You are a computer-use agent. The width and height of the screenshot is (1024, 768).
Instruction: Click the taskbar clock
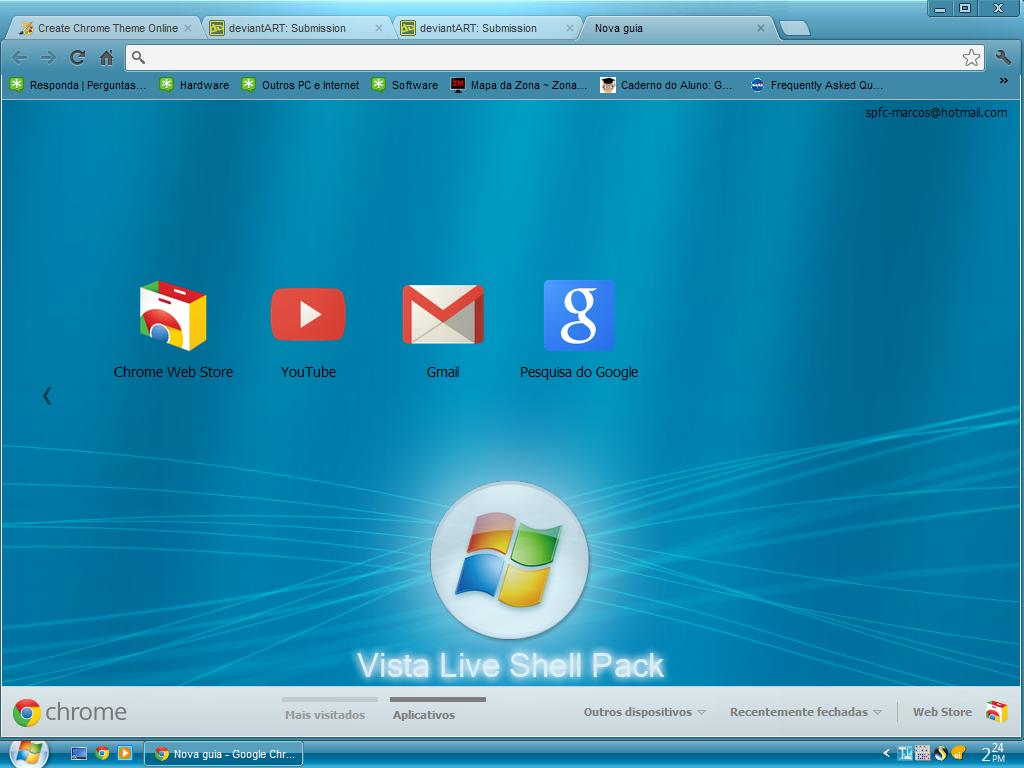pyautogui.click(x=993, y=753)
